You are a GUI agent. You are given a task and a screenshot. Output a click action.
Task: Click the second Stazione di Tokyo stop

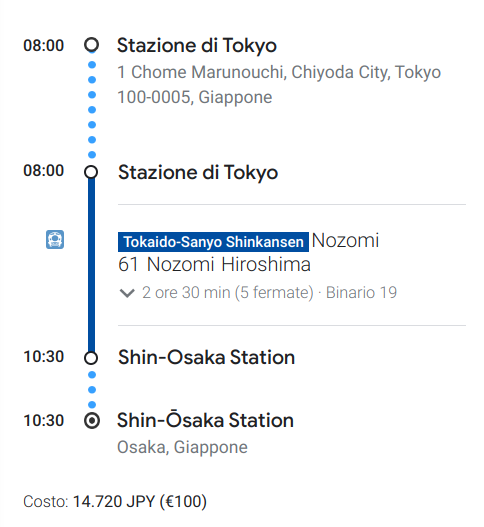click(198, 172)
